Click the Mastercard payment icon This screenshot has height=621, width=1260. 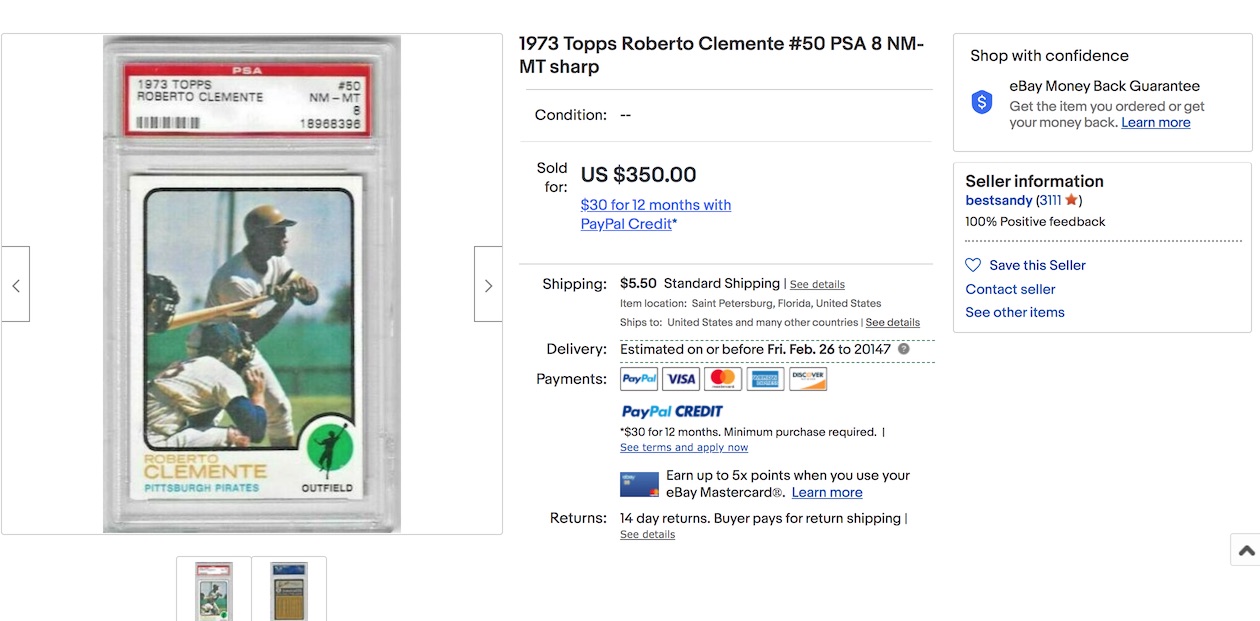(x=723, y=379)
